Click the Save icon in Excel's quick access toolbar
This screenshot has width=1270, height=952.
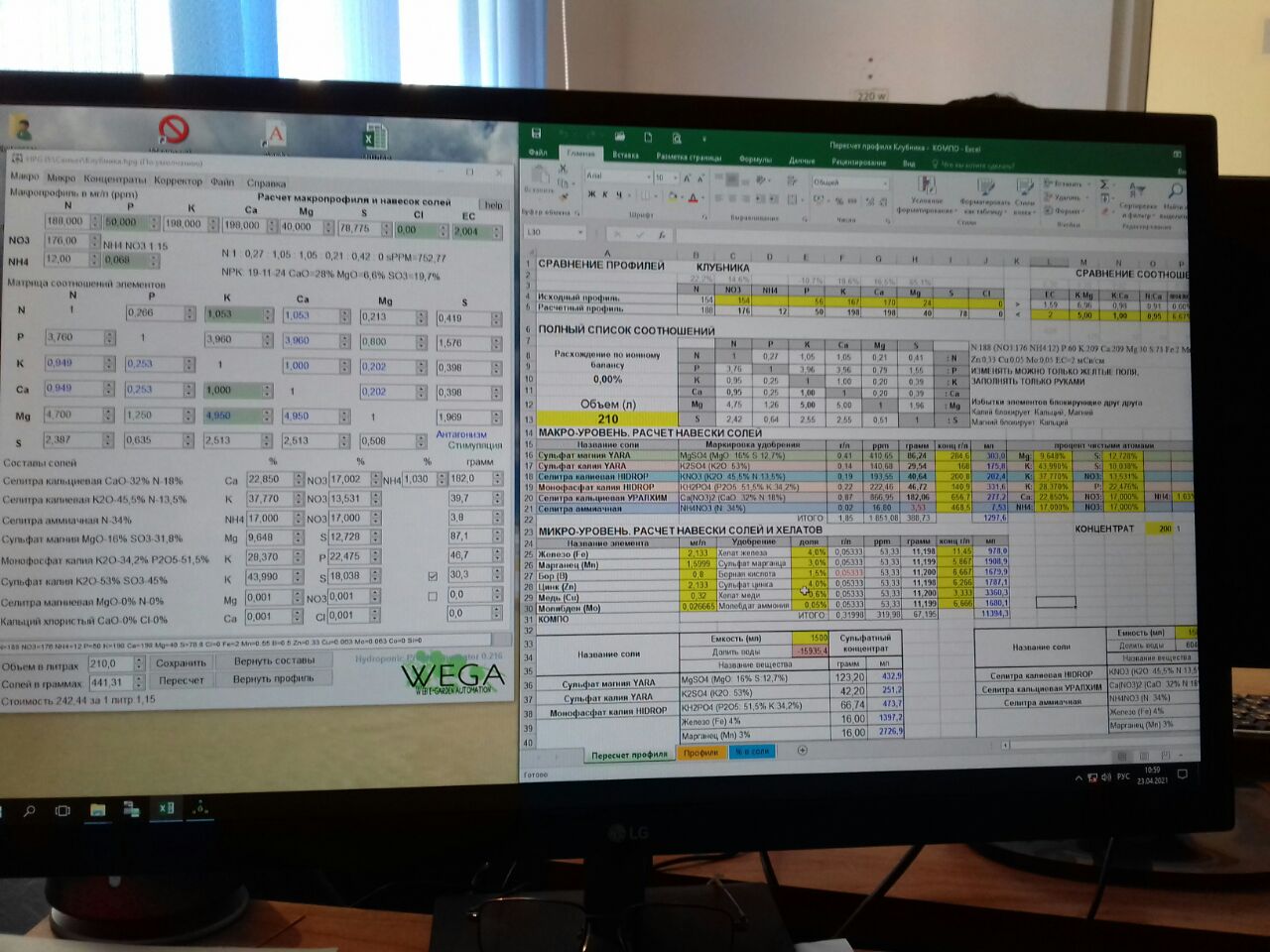(x=536, y=133)
